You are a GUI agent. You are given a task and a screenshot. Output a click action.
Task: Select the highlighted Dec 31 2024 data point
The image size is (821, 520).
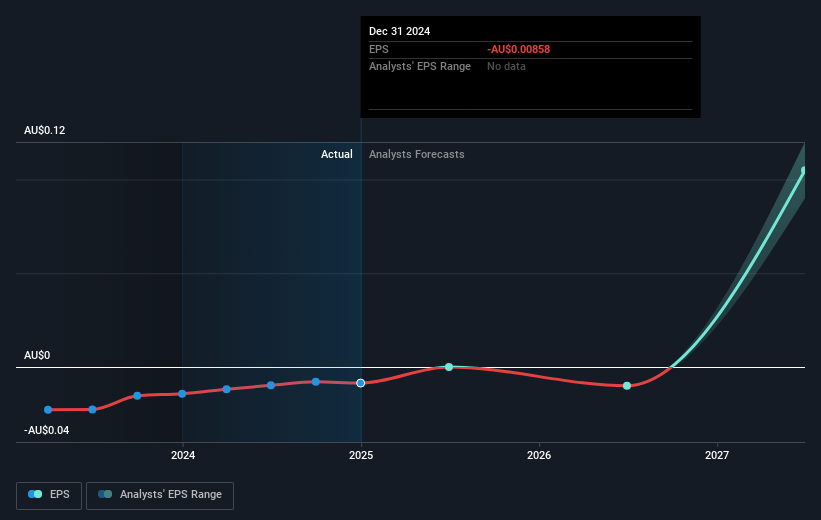[x=360, y=383]
